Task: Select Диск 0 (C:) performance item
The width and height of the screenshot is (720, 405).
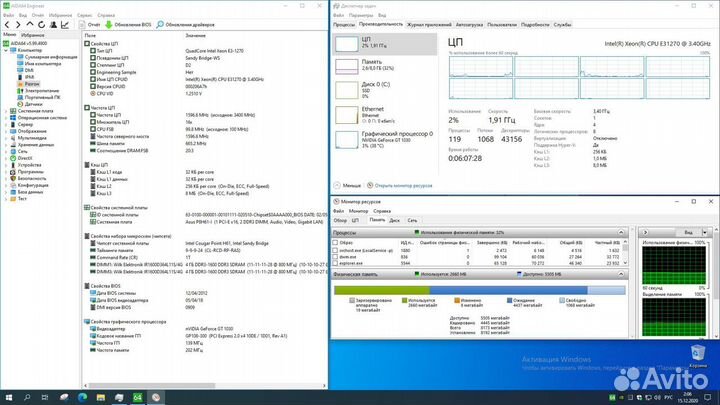Action: coord(385,90)
